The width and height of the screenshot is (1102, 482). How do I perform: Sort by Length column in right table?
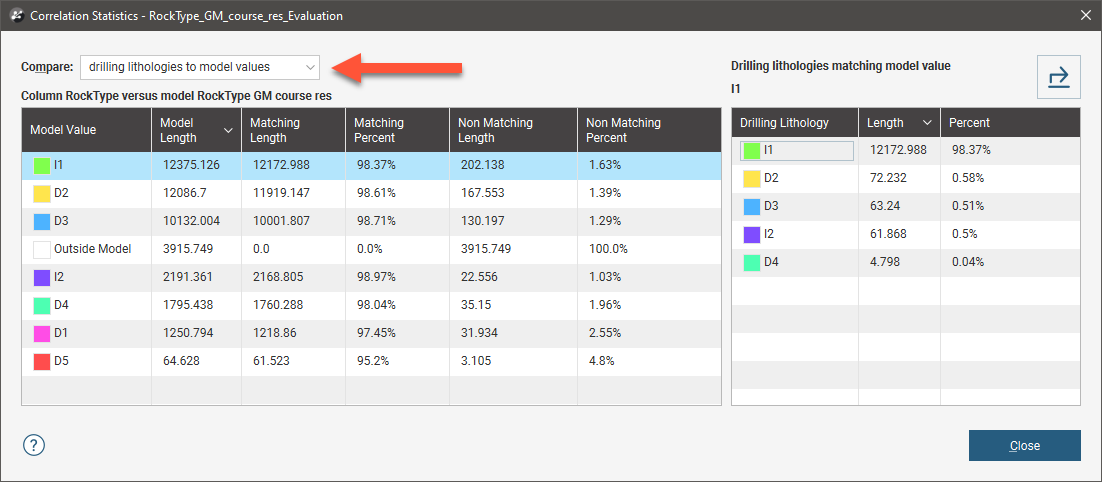[x=898, y=123]
